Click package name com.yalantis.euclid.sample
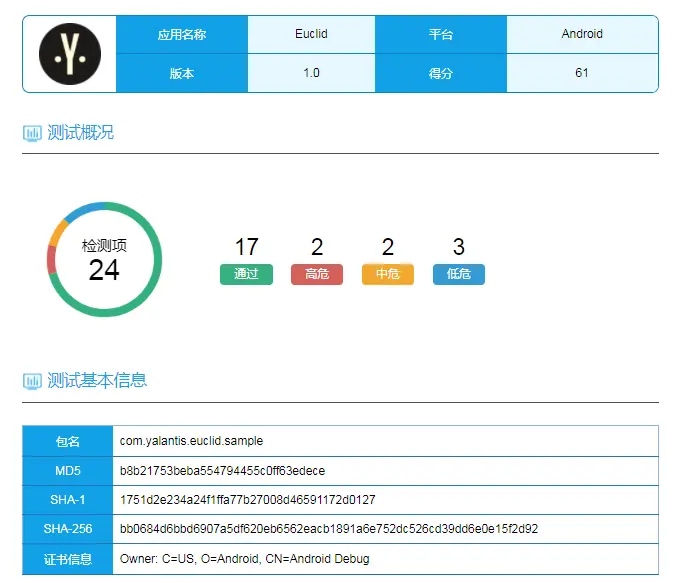 click(x=191, y=441)
